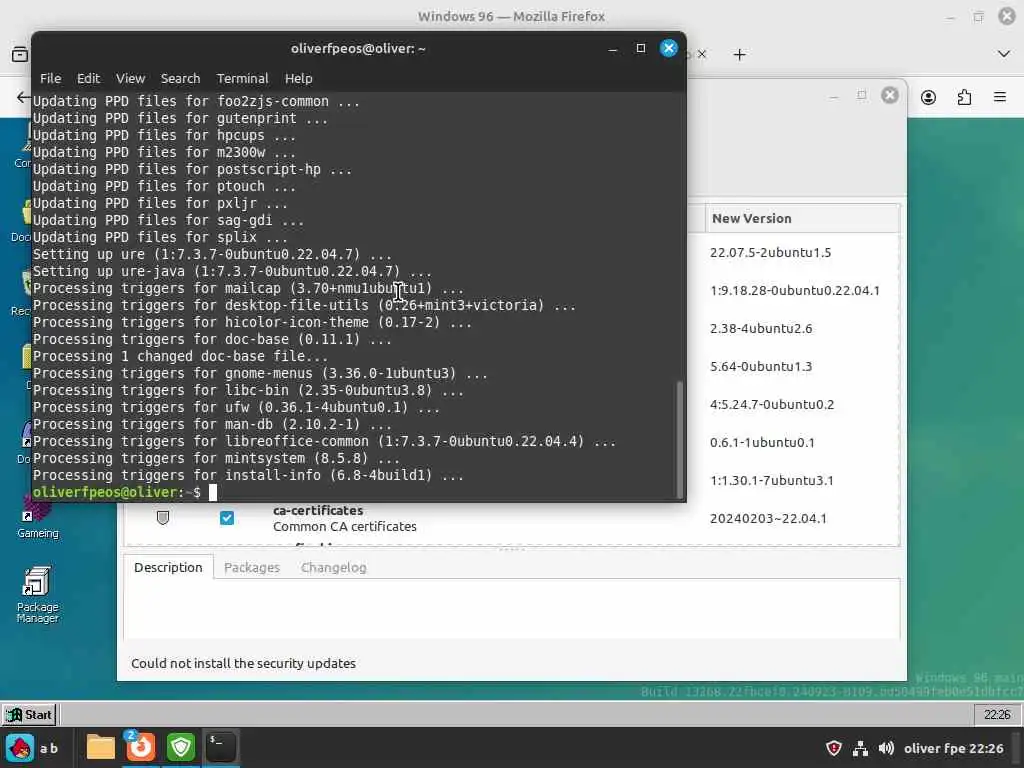The height and width of the screenshot is (768, 1024).
Task: Click the shield icon beside ca-certificates
Action: click(x=163, y=518)
